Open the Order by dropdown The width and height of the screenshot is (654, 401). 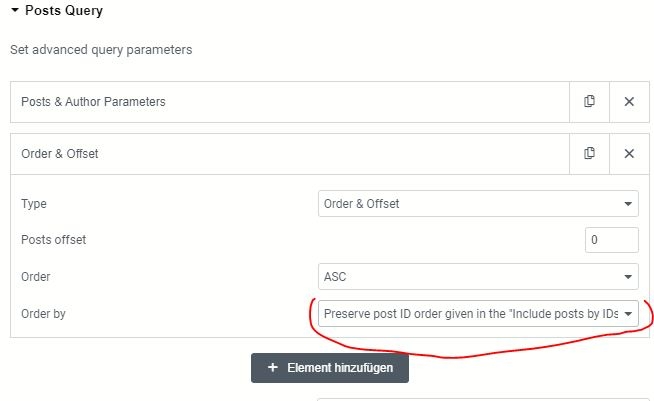coord(478,314)
